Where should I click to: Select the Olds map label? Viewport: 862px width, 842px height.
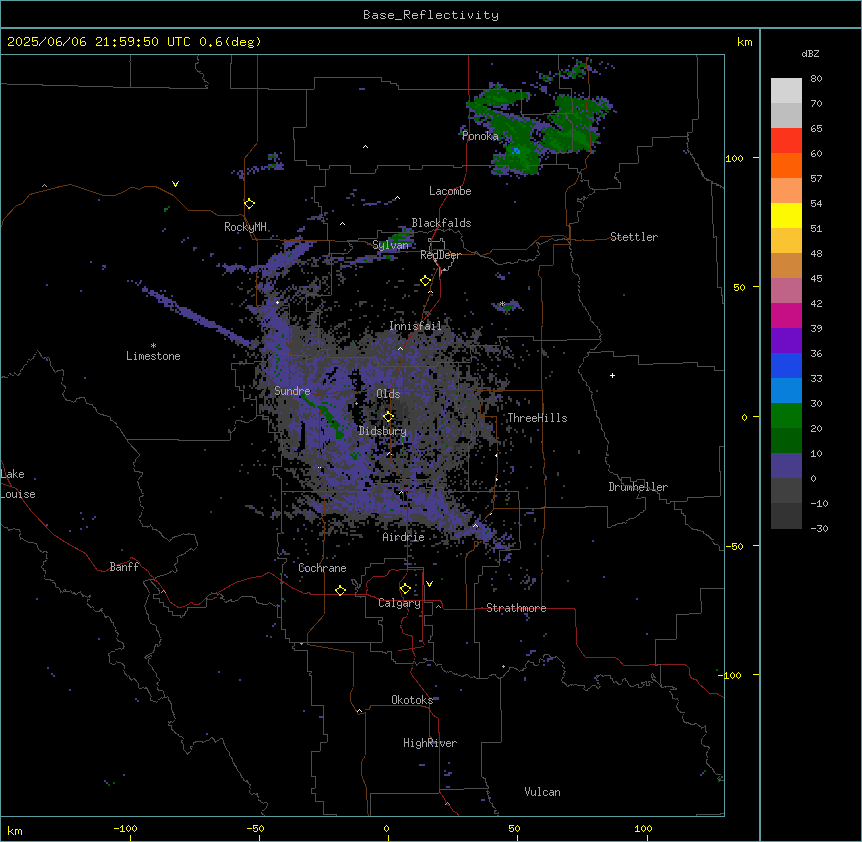tap(388, 394)
